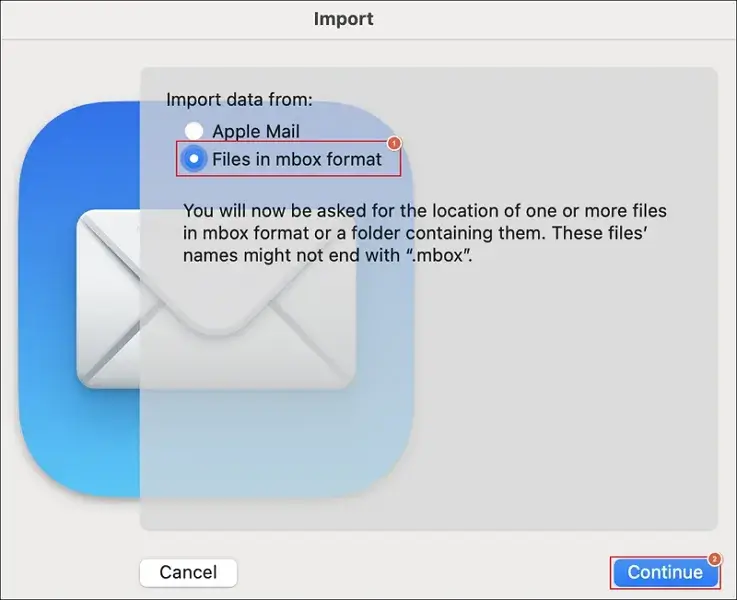The width and height of the screenshot is (737, 600).
Task: Choose the Files in mbox format option
Action: pos(194,159)
